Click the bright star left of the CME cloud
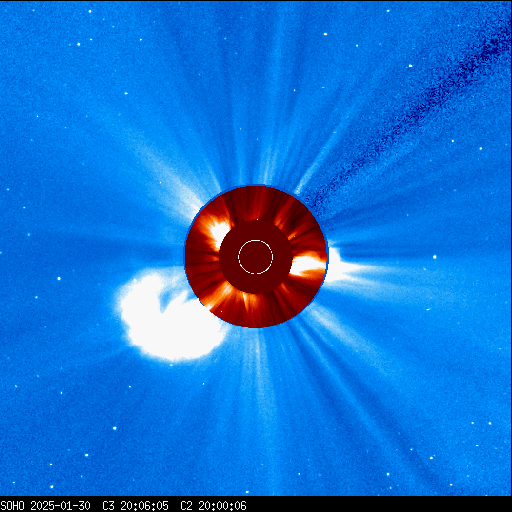Screen dimensions: 512x512 (59, 278)
